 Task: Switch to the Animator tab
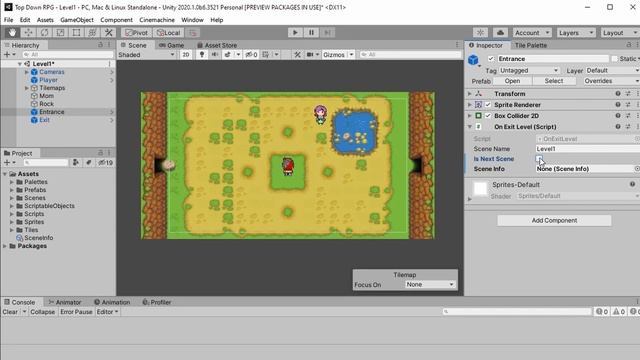point(64,302)
